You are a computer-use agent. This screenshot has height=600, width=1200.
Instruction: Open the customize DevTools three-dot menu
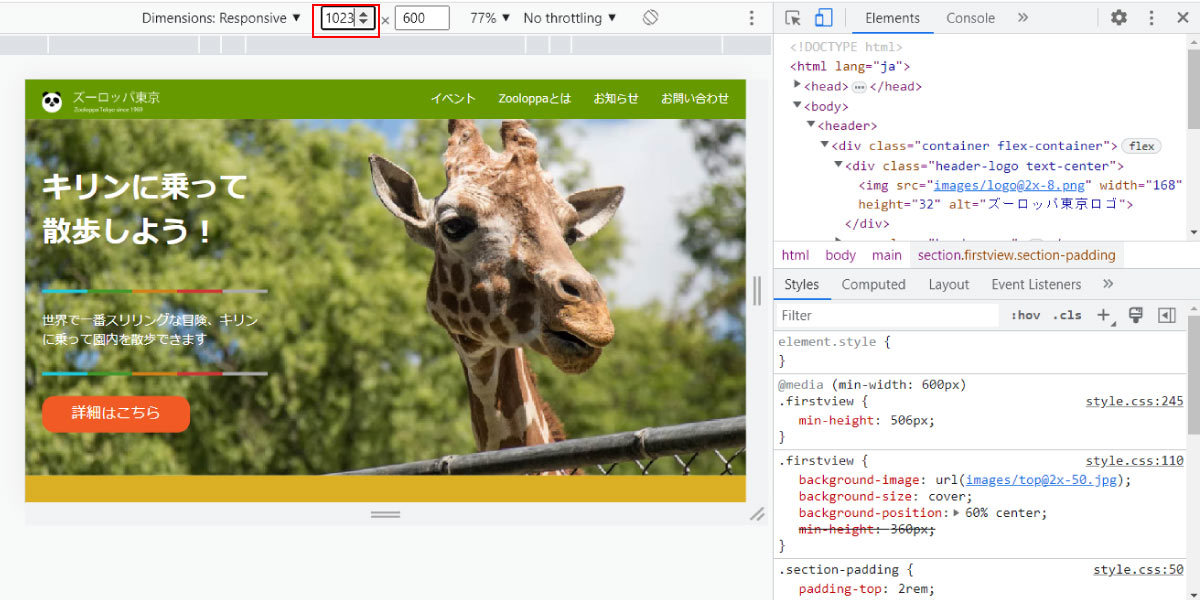click(1151, 18)
